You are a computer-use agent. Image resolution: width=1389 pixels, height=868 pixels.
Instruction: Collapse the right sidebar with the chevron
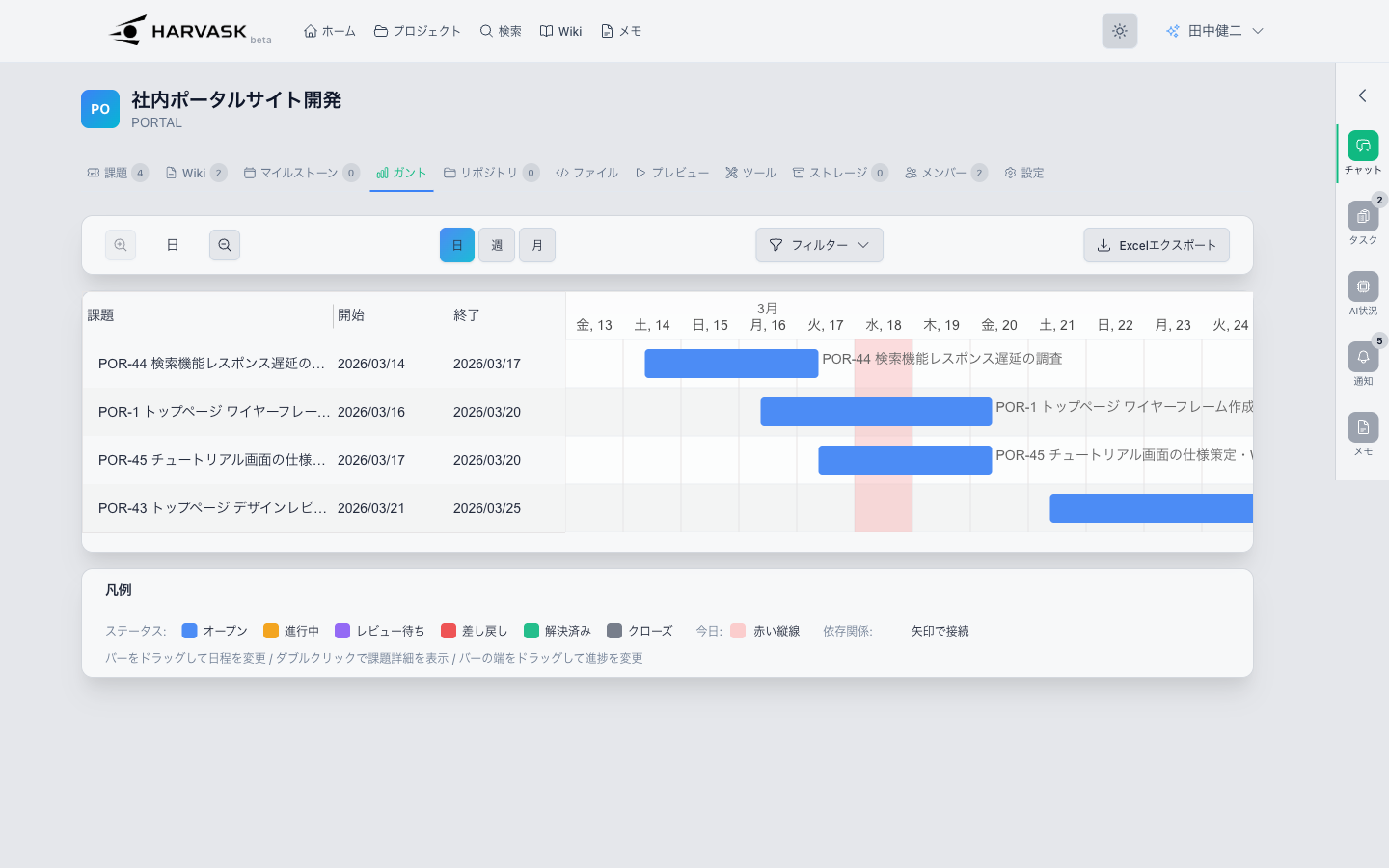[1362, 95]
